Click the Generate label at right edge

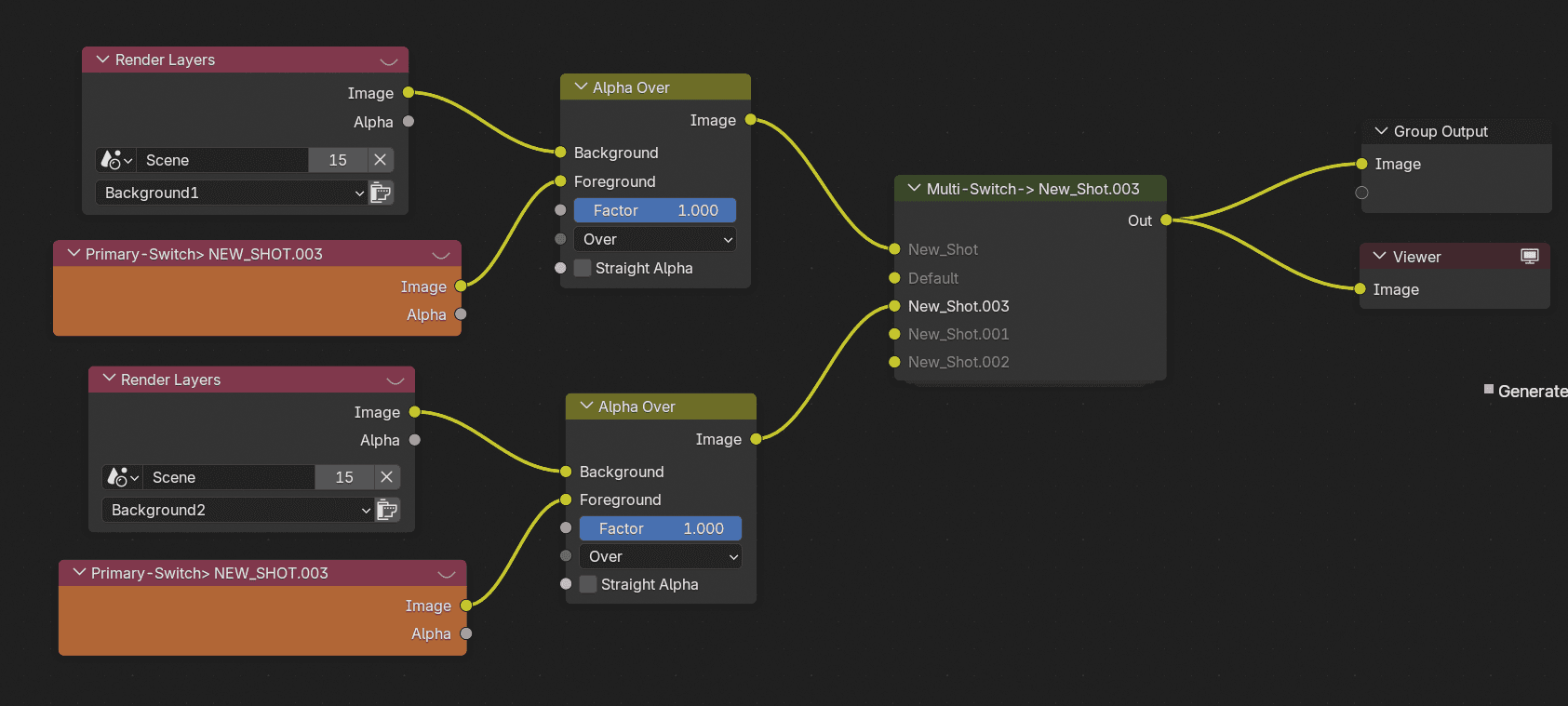pyautogui.click(x=1532, y=392)
